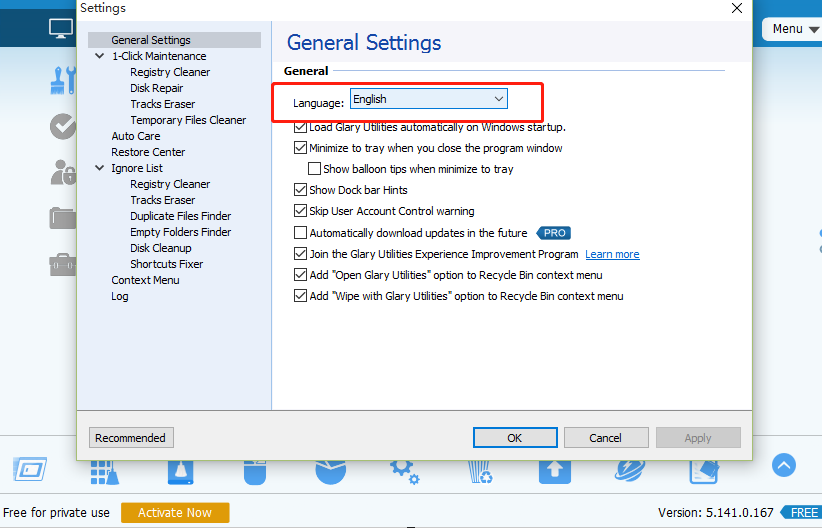The height and width of the screenshot is (528, 822).
Task: Open the grid-and-broom registry cleaner dock icon
Action: click(x=104, y=472)
